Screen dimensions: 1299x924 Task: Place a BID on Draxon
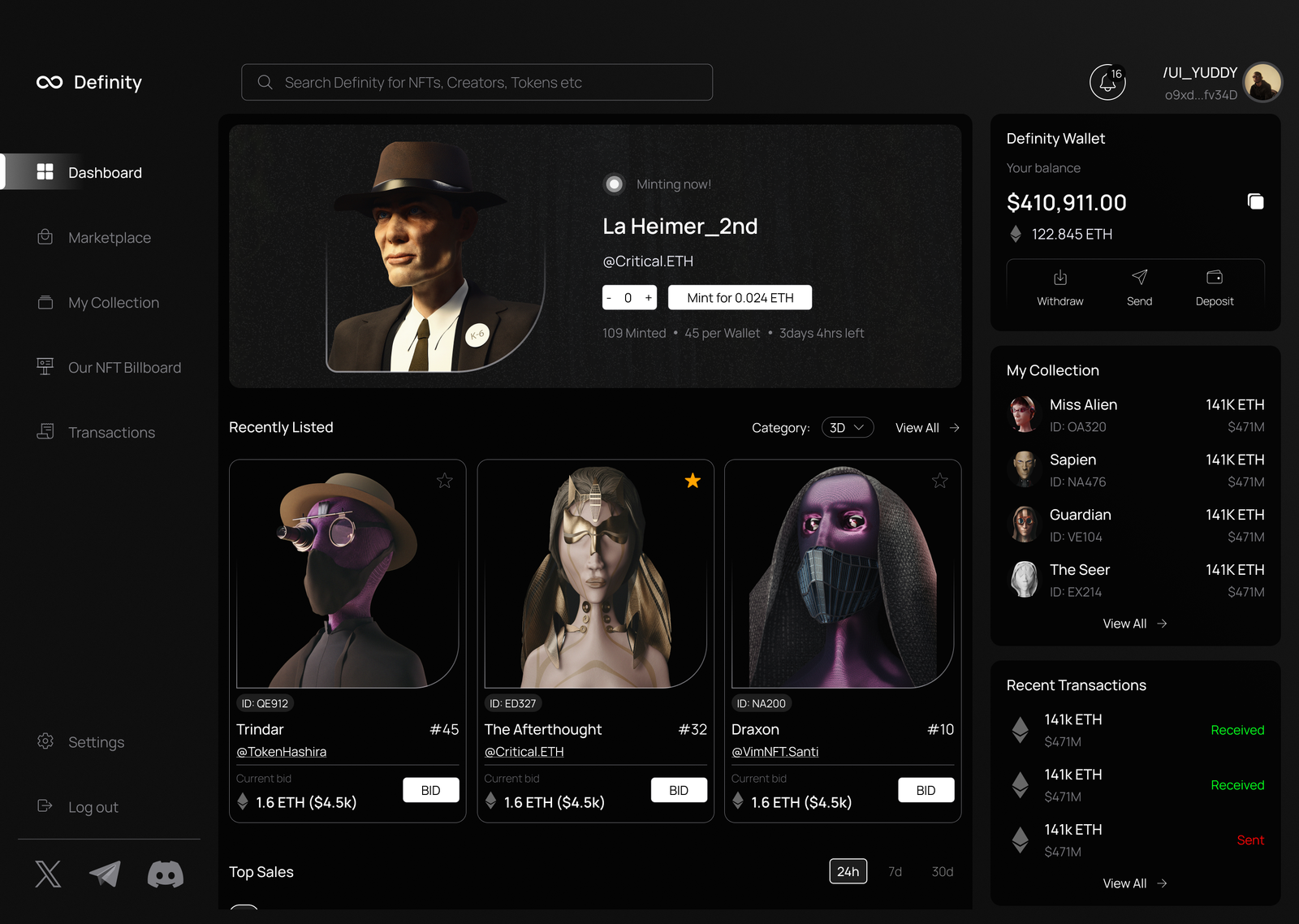click(926, 790)
